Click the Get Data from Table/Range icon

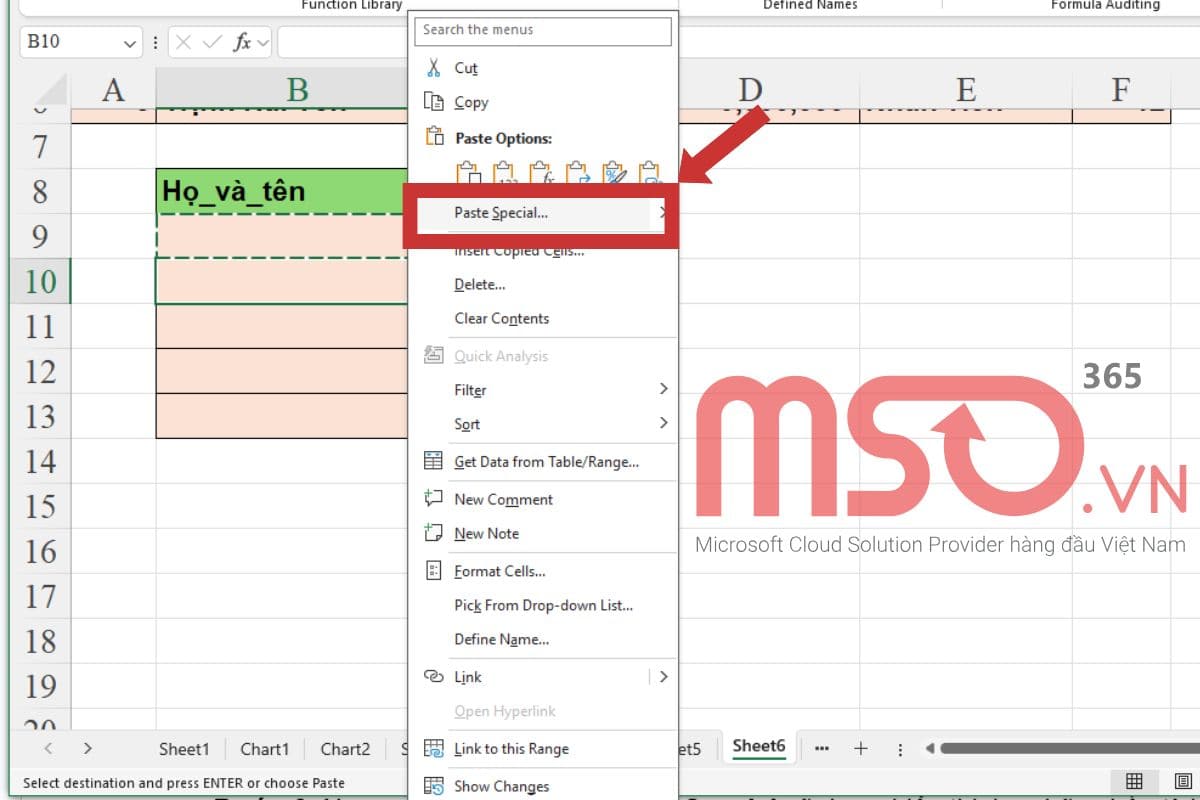(433, 461)
